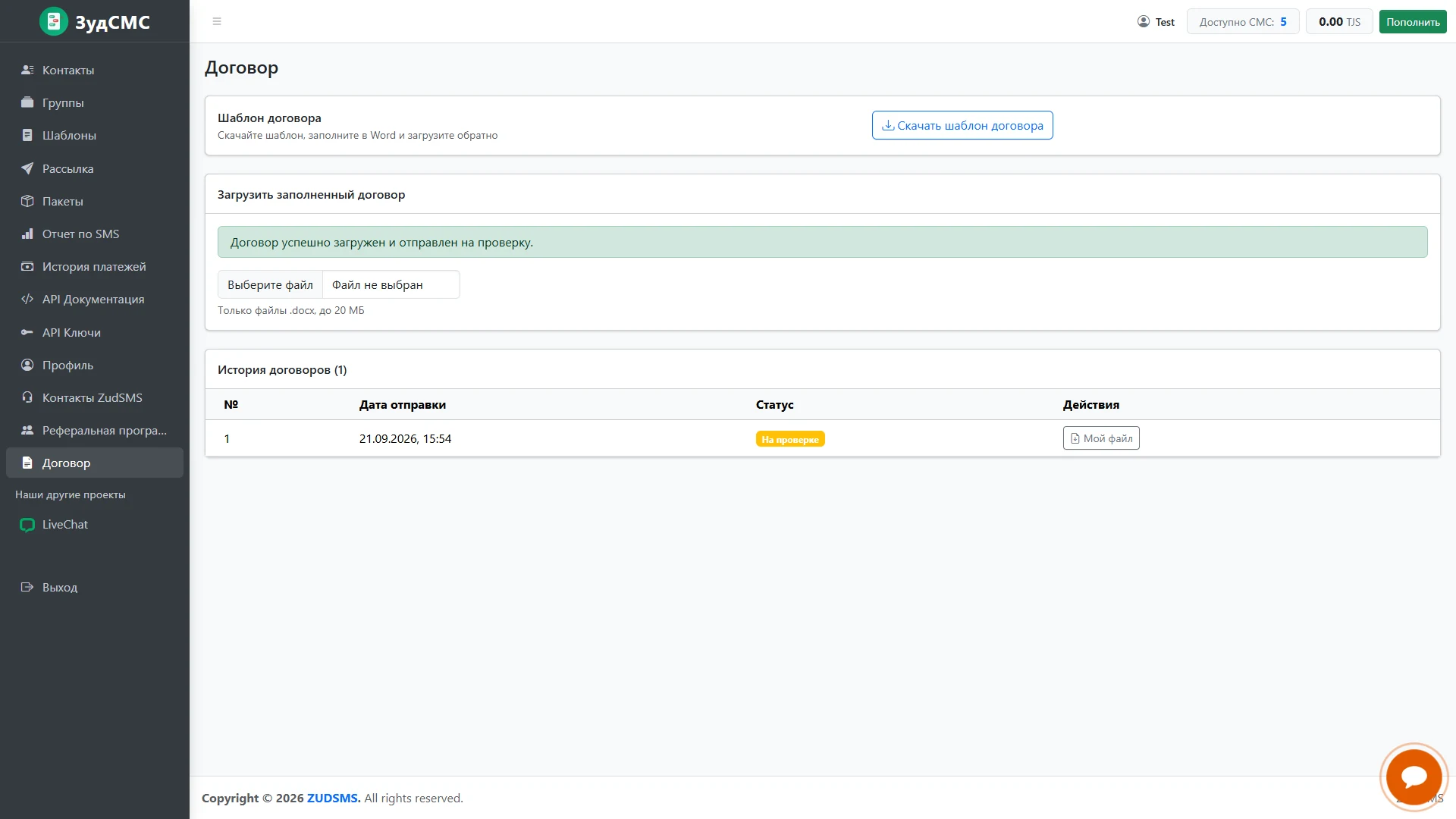Click Скачать шаблон договора button
Screen dimensions: 1456x819
pyautogui.click(x=962, y=125)
